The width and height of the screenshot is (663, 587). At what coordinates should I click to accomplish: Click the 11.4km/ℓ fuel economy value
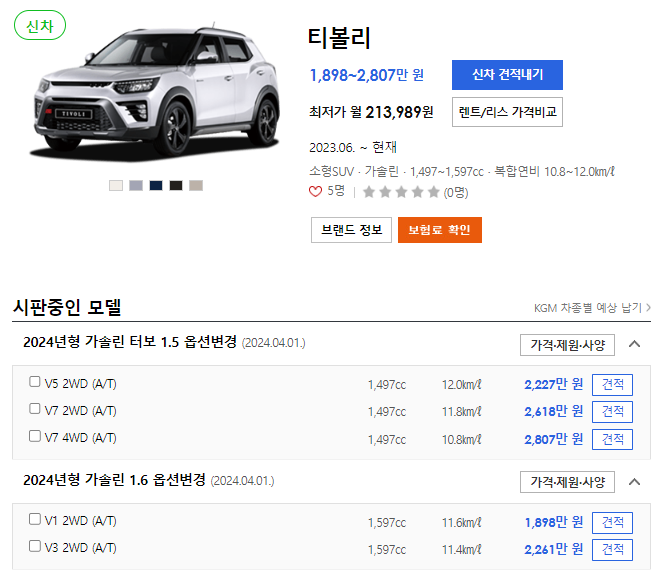[461, 550]
